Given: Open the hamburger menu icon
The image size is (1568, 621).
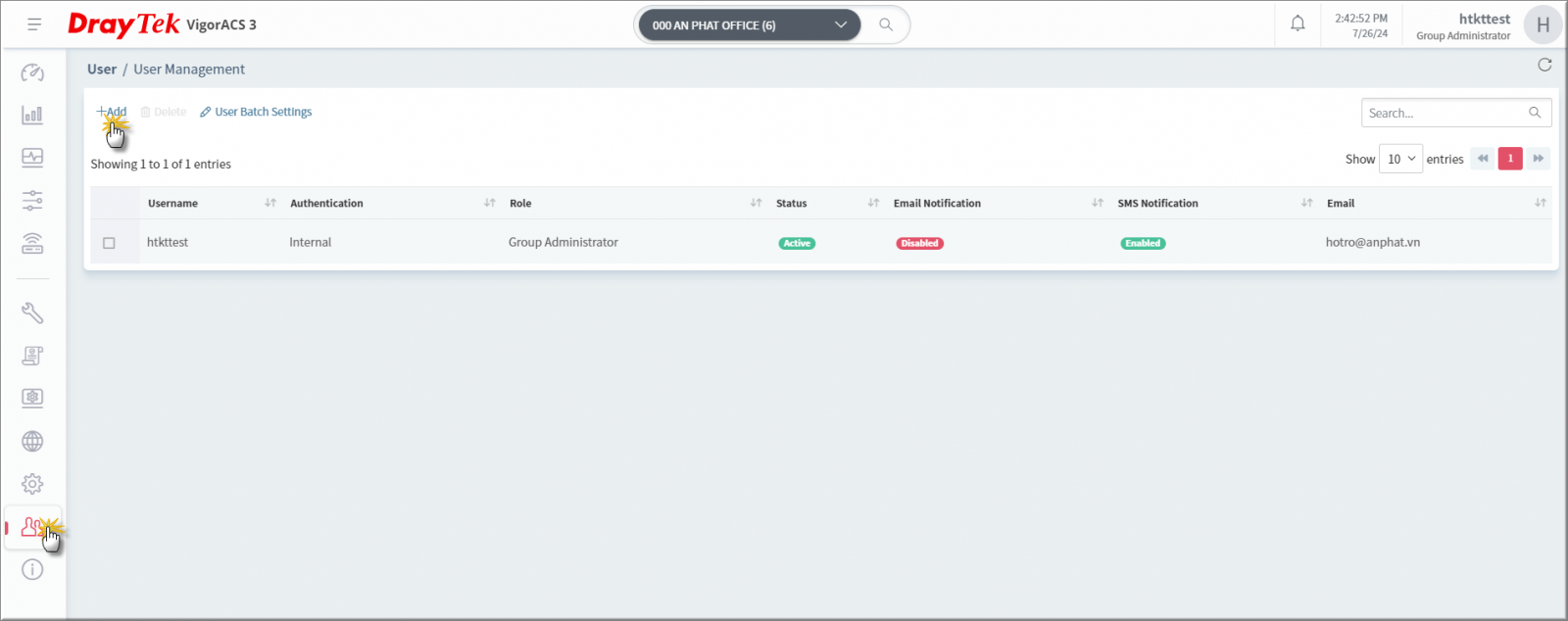Looking at the screenshot, I should 34,24.
